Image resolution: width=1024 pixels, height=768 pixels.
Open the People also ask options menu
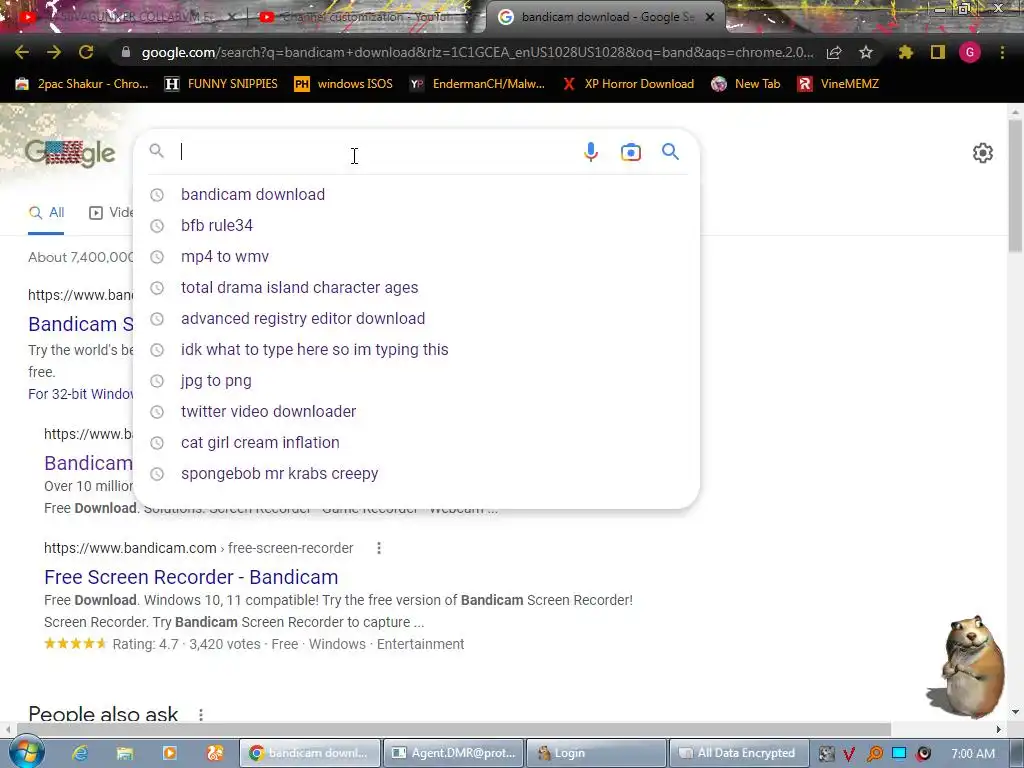200,714
